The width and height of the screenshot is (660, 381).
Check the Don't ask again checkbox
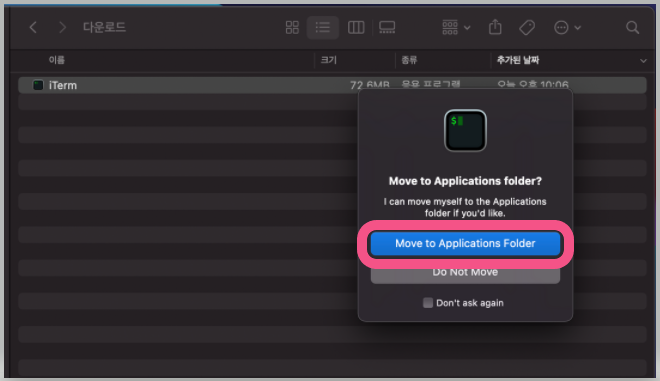point(428,303)
